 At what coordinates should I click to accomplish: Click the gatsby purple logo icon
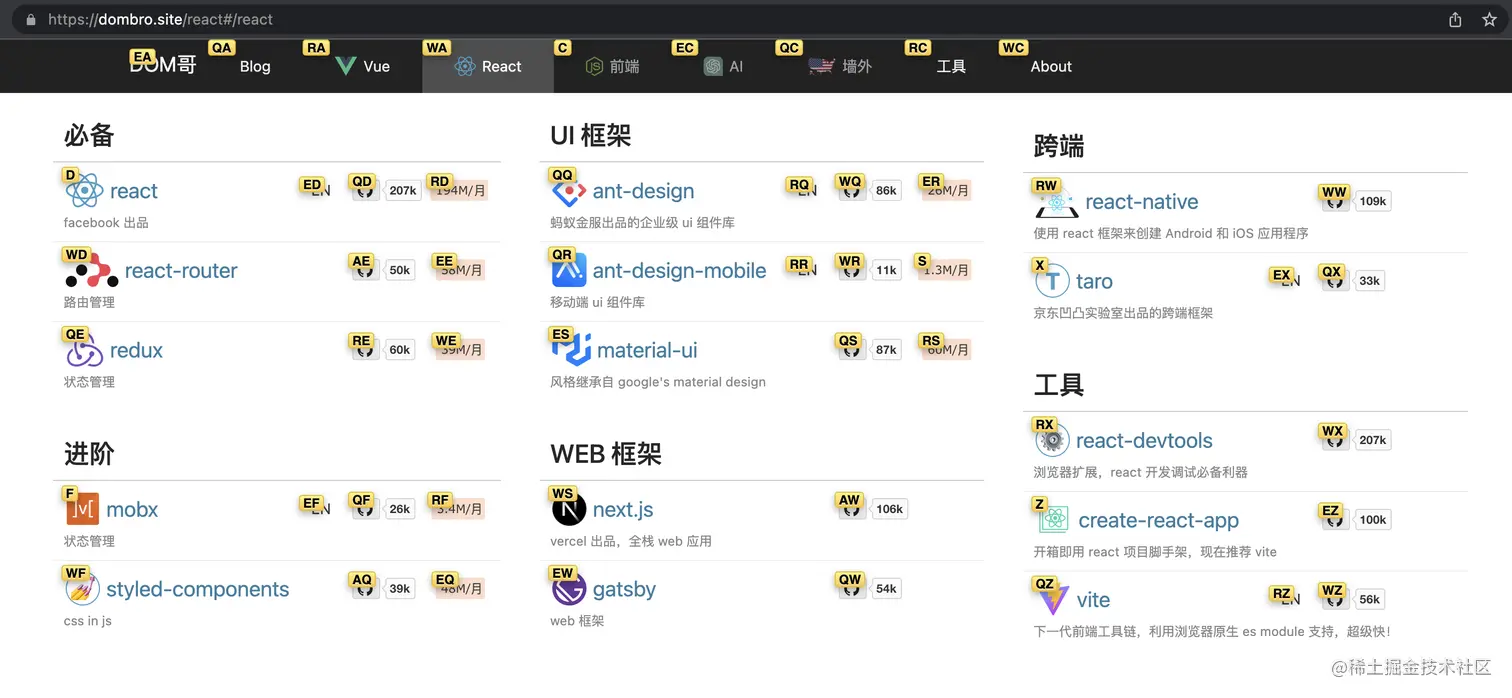[568, 589]
